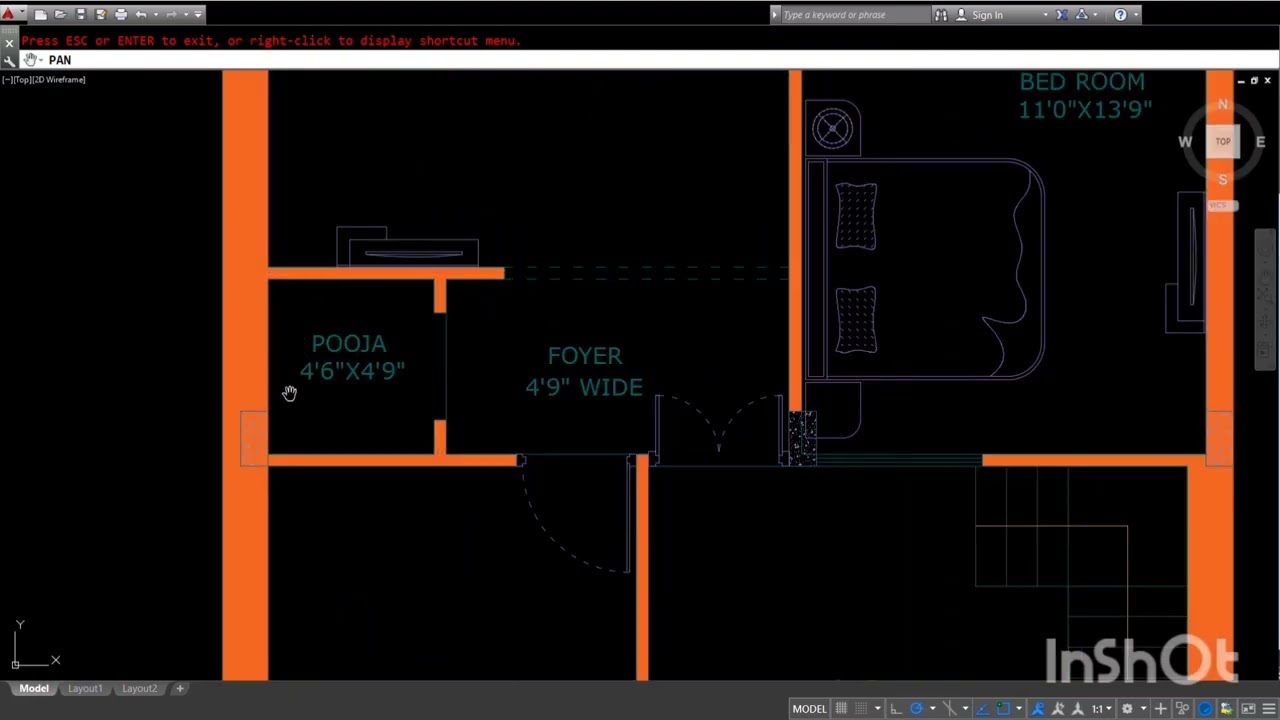The height and width of the screenshot is (720, 1280).
Task: Click the Plot printer icon
Action: tap(121, 15)
